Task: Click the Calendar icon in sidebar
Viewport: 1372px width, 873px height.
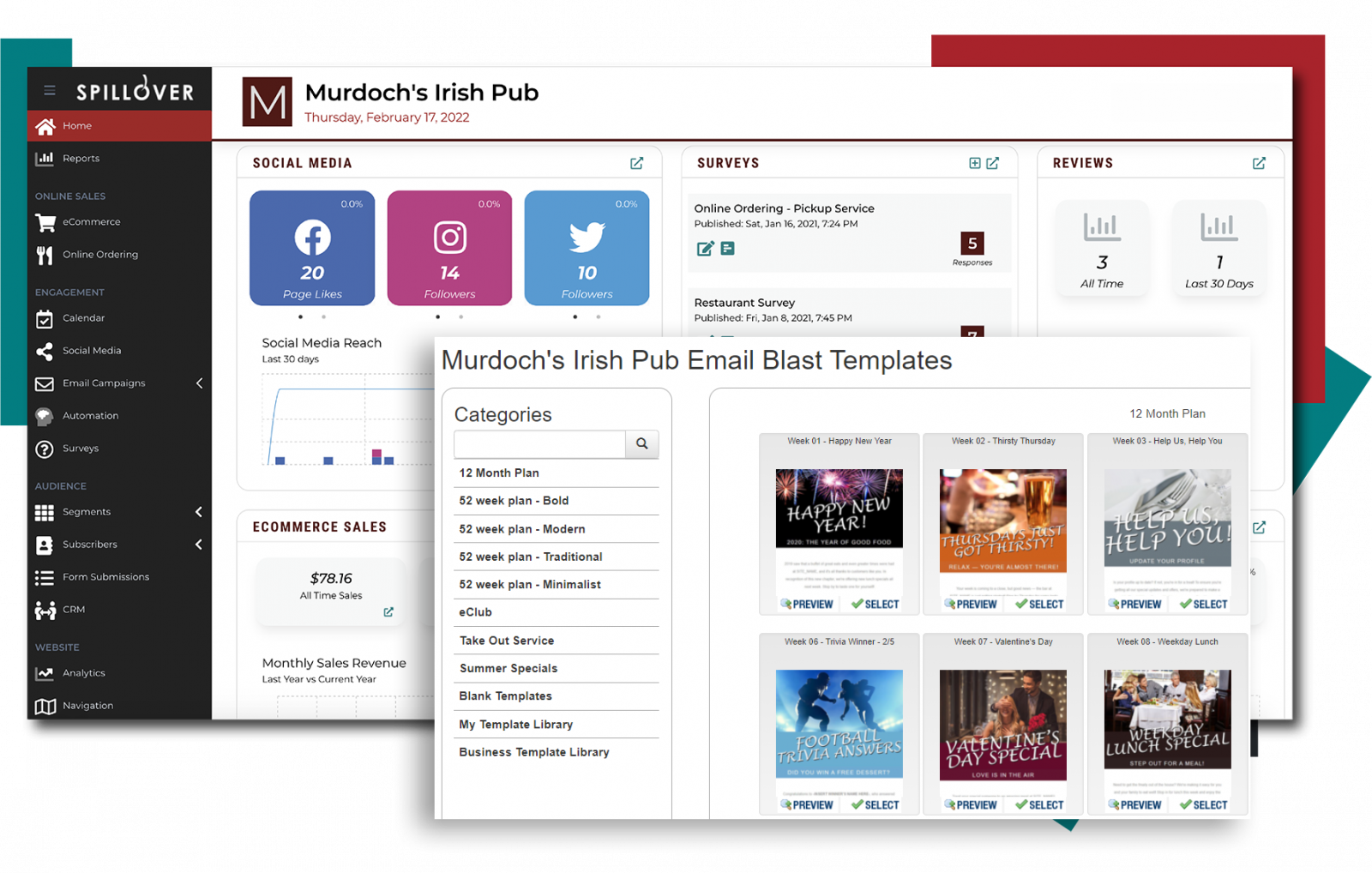Action: pos(45,319)
